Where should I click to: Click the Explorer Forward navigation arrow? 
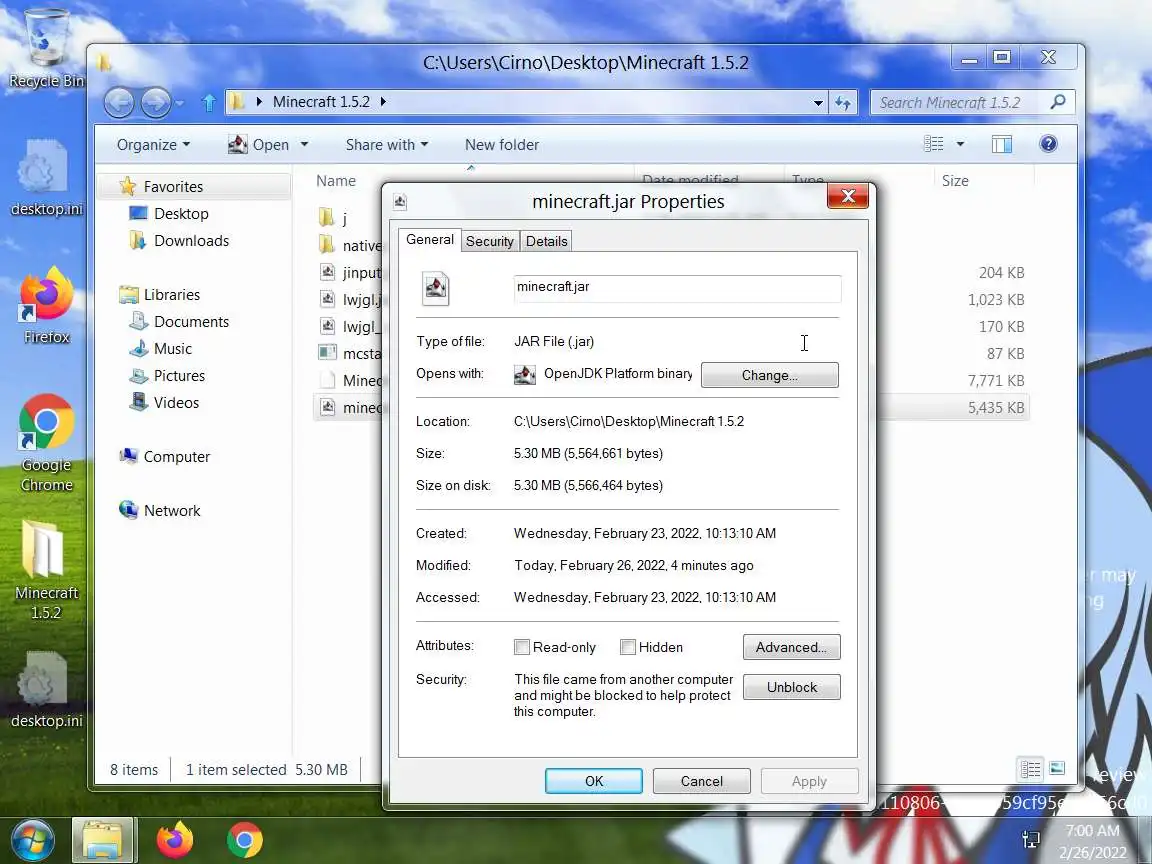click(x=155, y=102)
